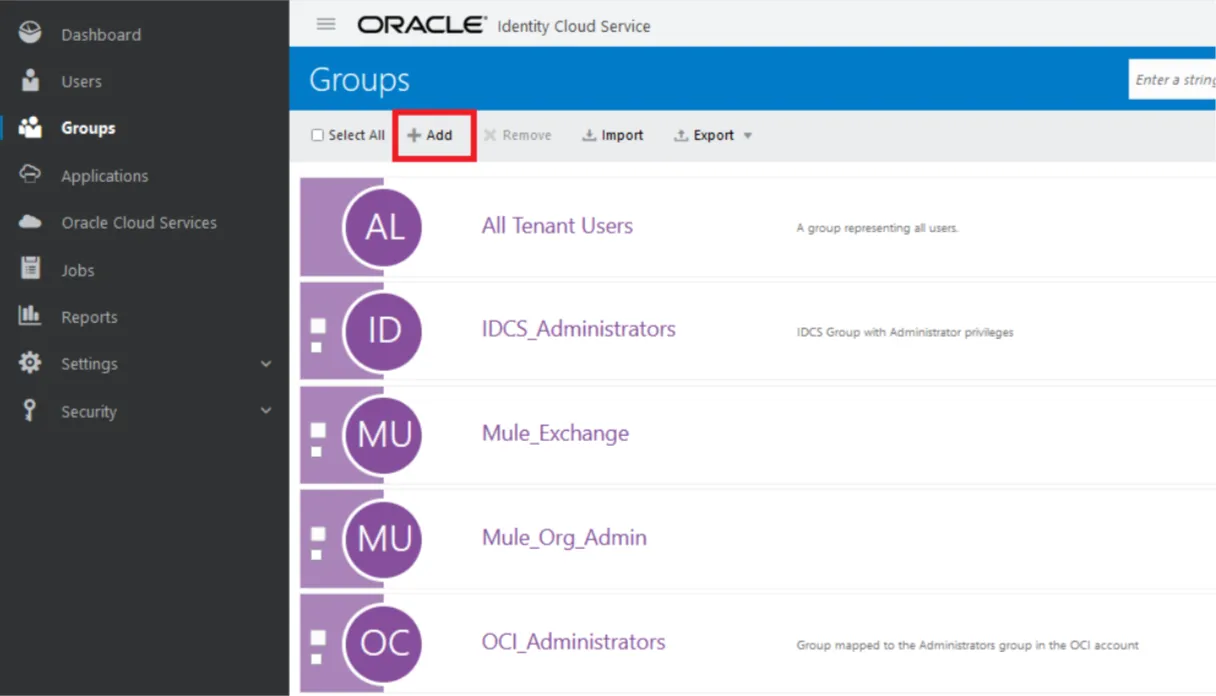The image size is (1216, 696).
Task: Click the Oracle Cloud Services cloud icon
Action: point(31,222)
